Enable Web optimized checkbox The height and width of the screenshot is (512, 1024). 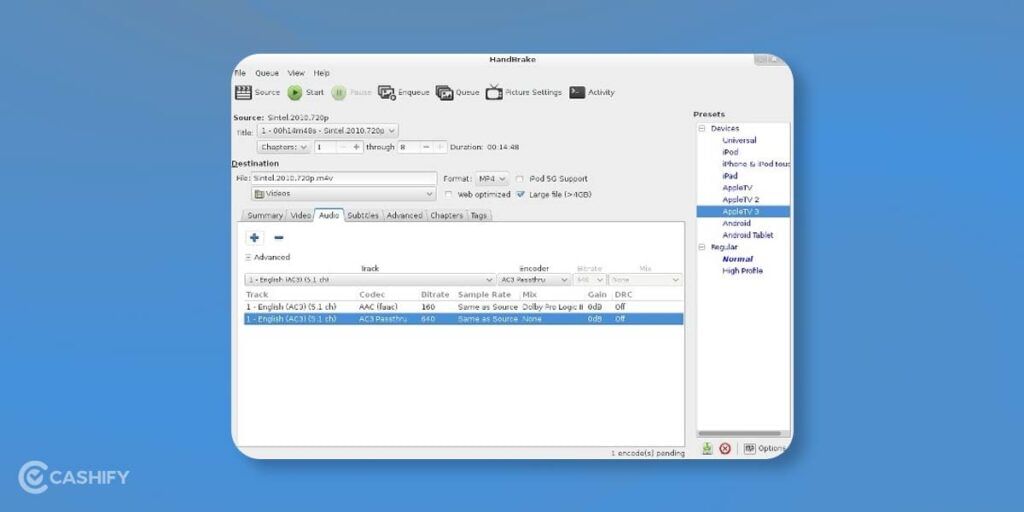click(x=449, y=195)
